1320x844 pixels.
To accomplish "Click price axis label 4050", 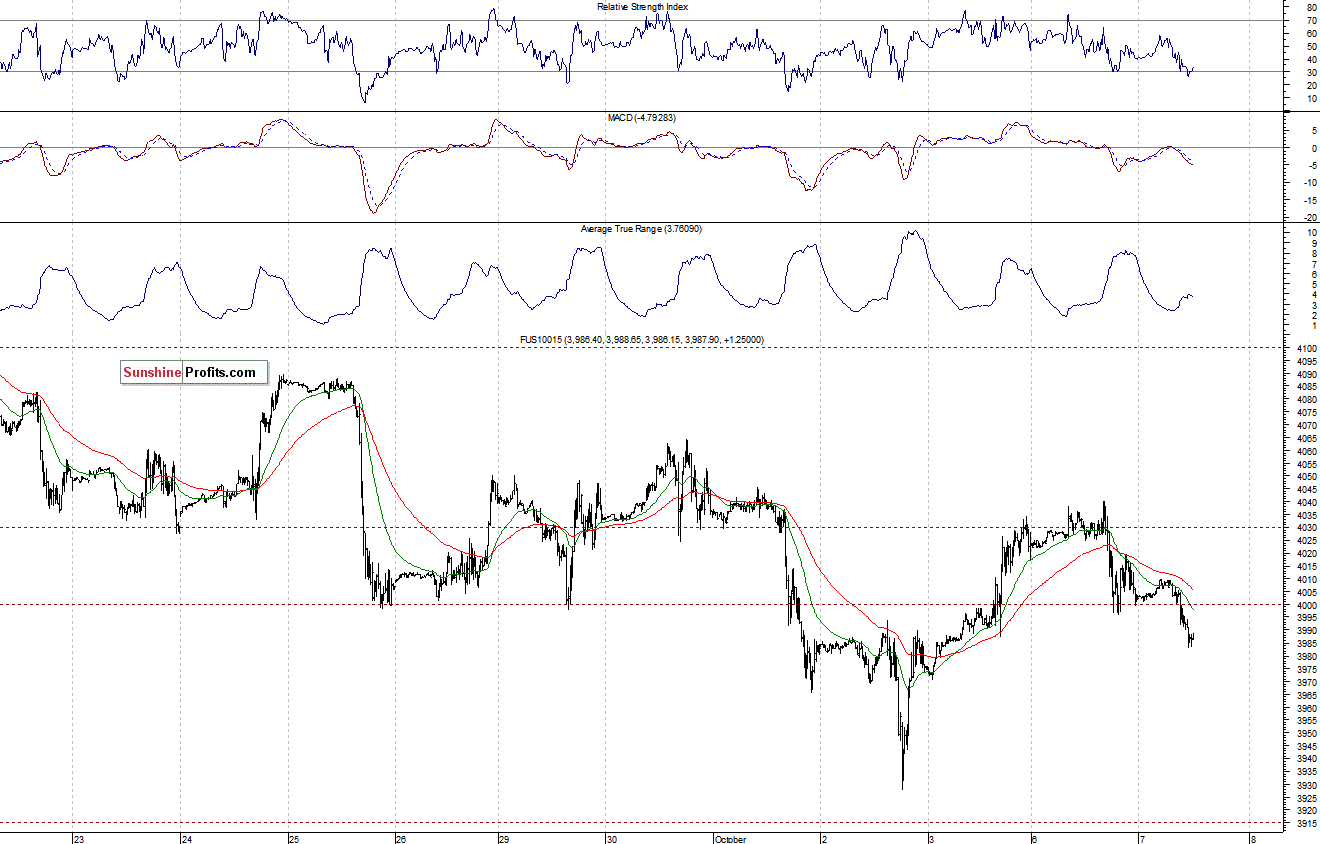I will 1306,477.
